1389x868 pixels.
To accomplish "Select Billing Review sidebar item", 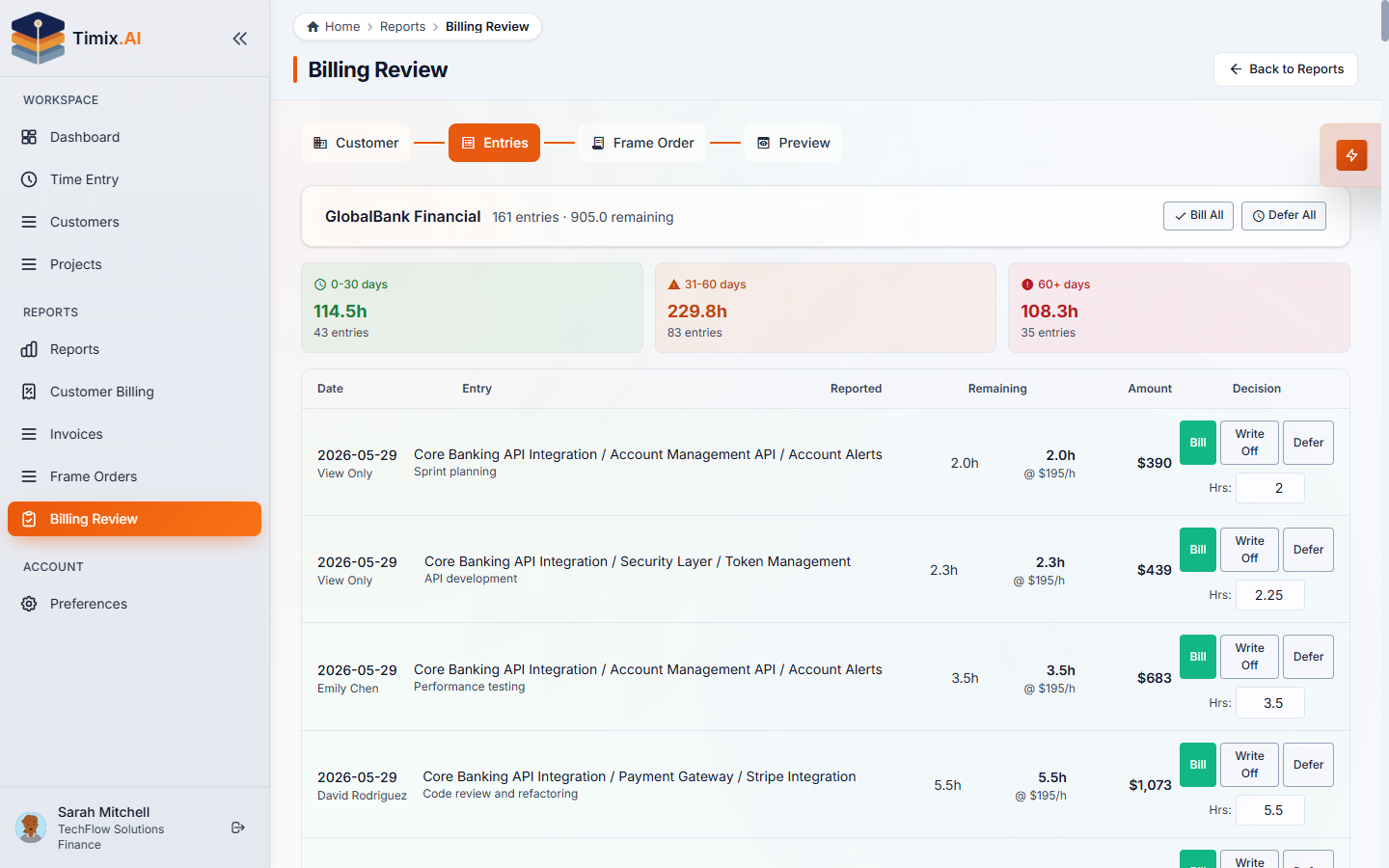I will (134, 519).
